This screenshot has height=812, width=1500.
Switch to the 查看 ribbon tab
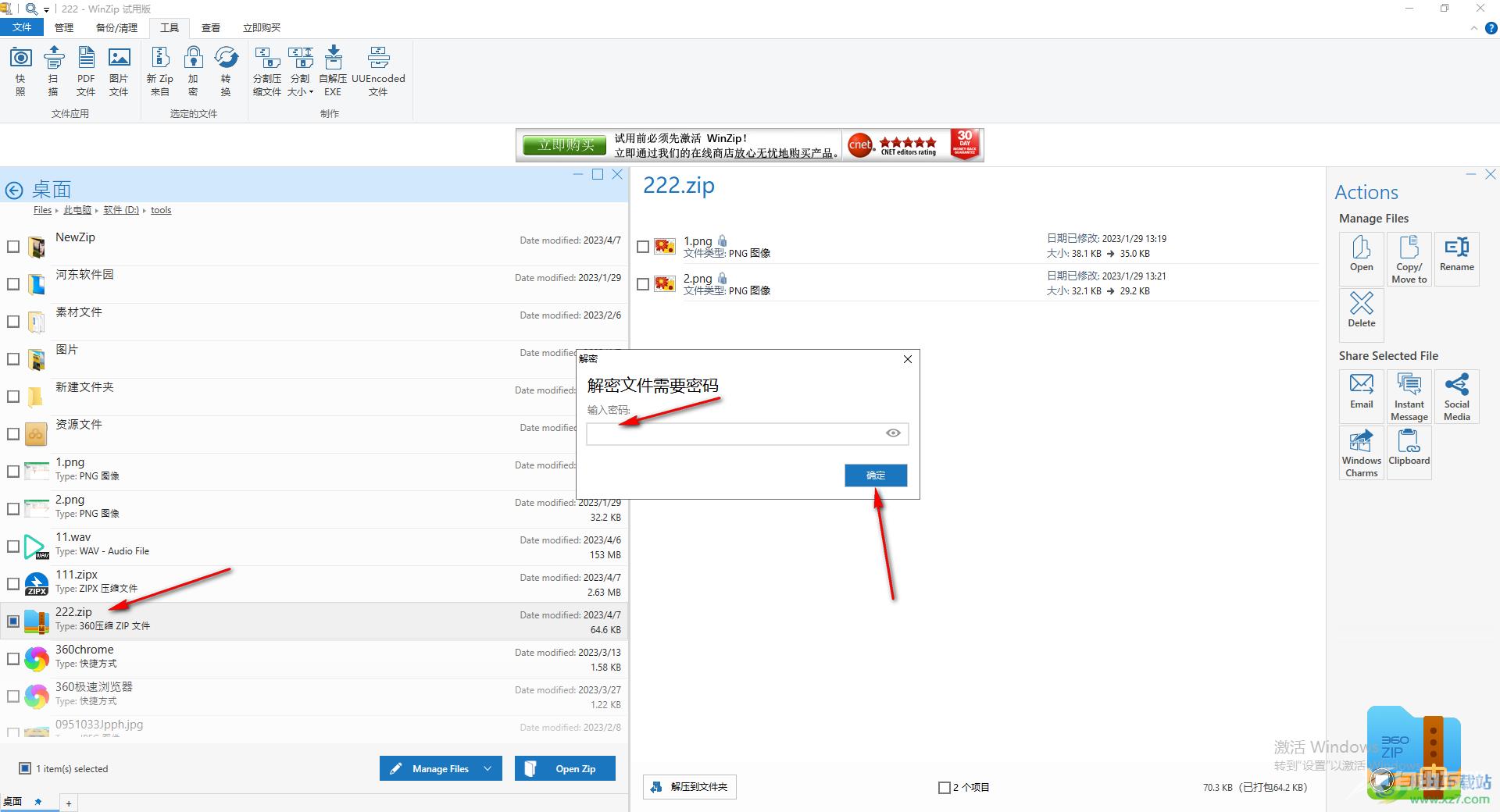(211, 27)
